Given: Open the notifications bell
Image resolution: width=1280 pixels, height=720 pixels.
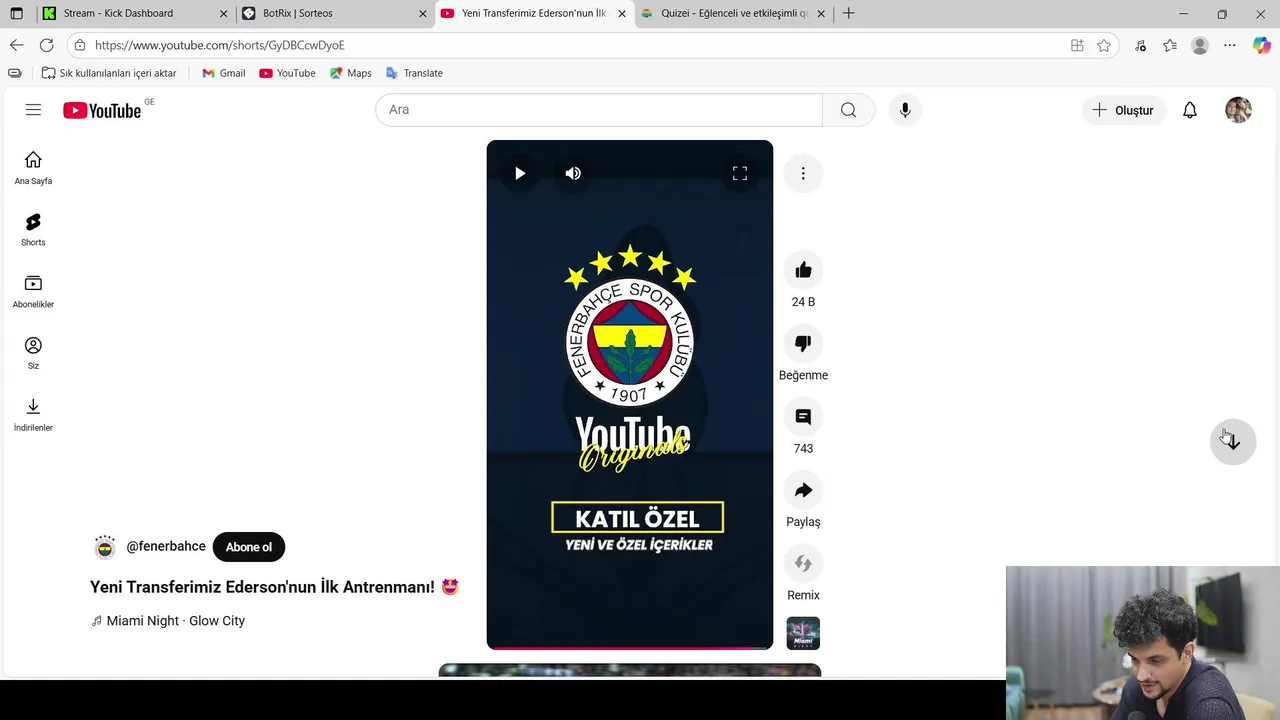Looking at the screenshot, I should tap(1190, 110).
